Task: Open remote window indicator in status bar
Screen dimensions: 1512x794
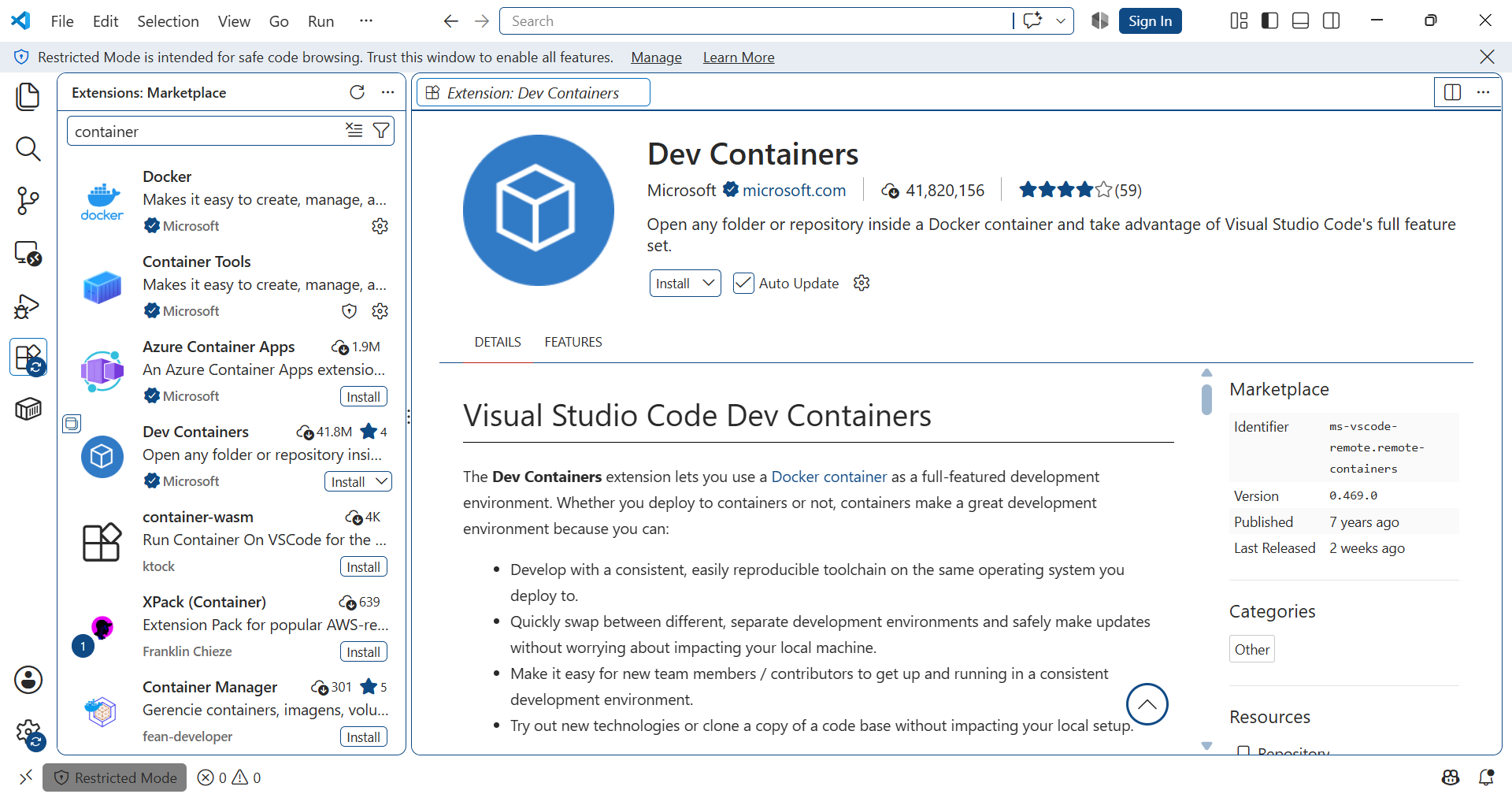Action: pos(26,777)
